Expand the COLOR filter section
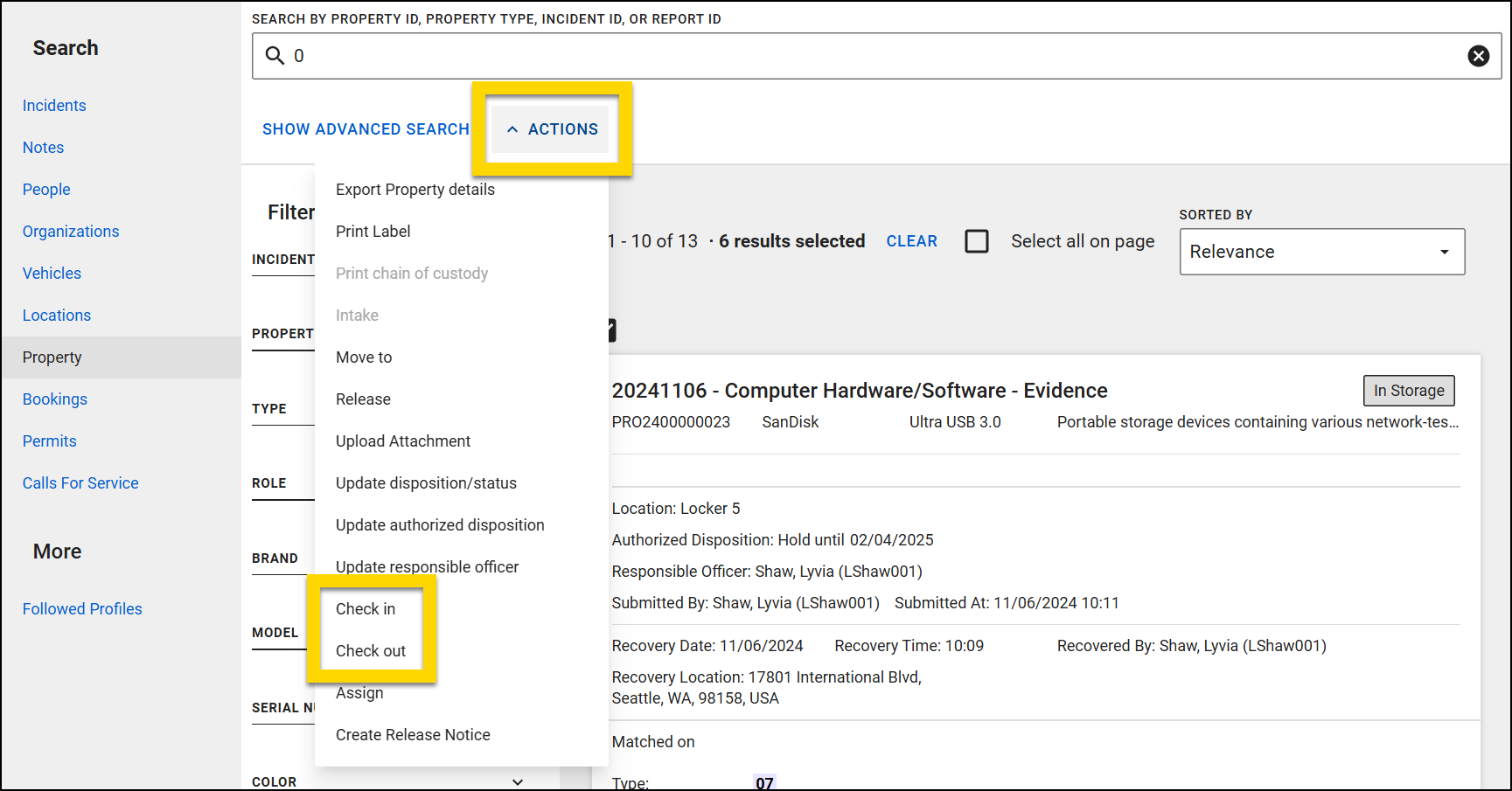1512x791 pixels. (517, 781)
